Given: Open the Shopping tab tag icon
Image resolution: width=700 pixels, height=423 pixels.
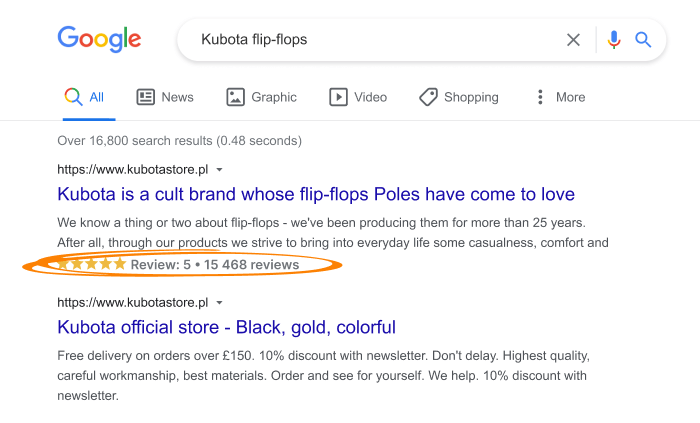Looking at the screenshot, I should point(429,97).
